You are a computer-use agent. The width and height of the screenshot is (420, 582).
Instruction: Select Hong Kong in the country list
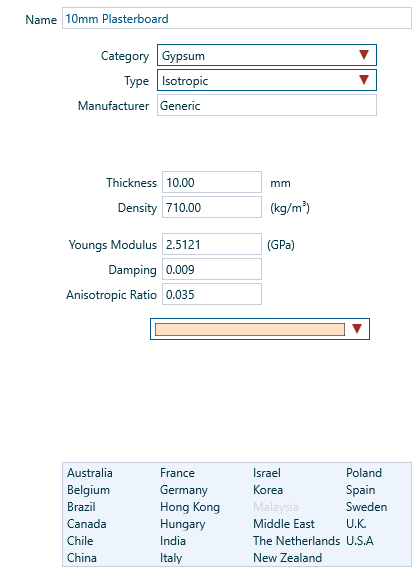click(190, 507)
